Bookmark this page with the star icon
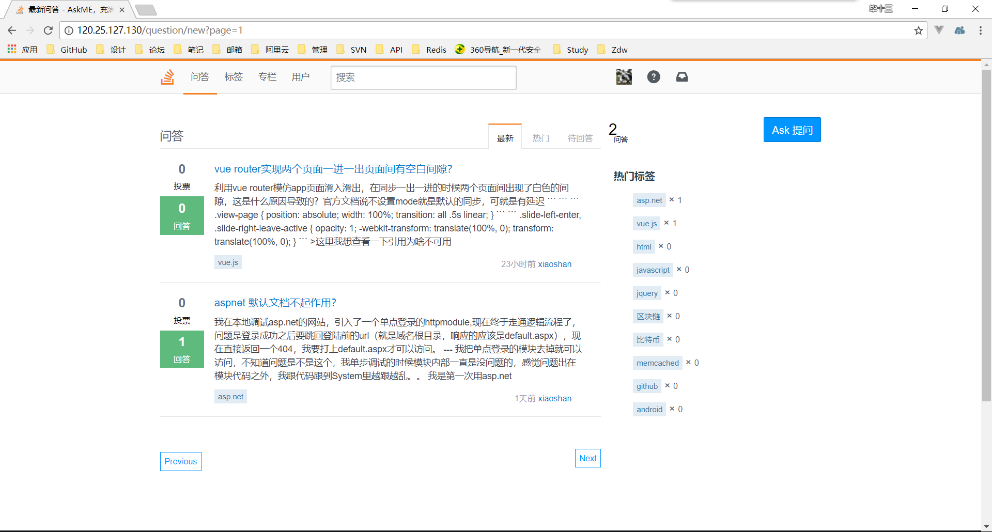 (918, 30)
